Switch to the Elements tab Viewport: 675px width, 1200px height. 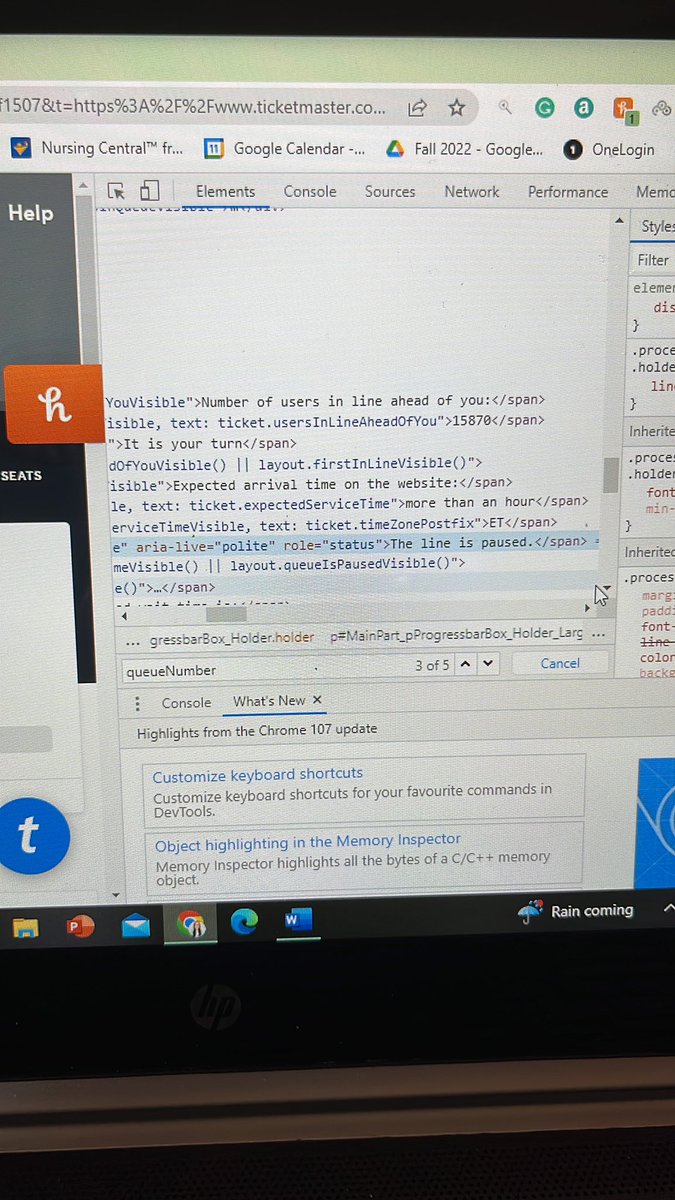tap(225, 191)
